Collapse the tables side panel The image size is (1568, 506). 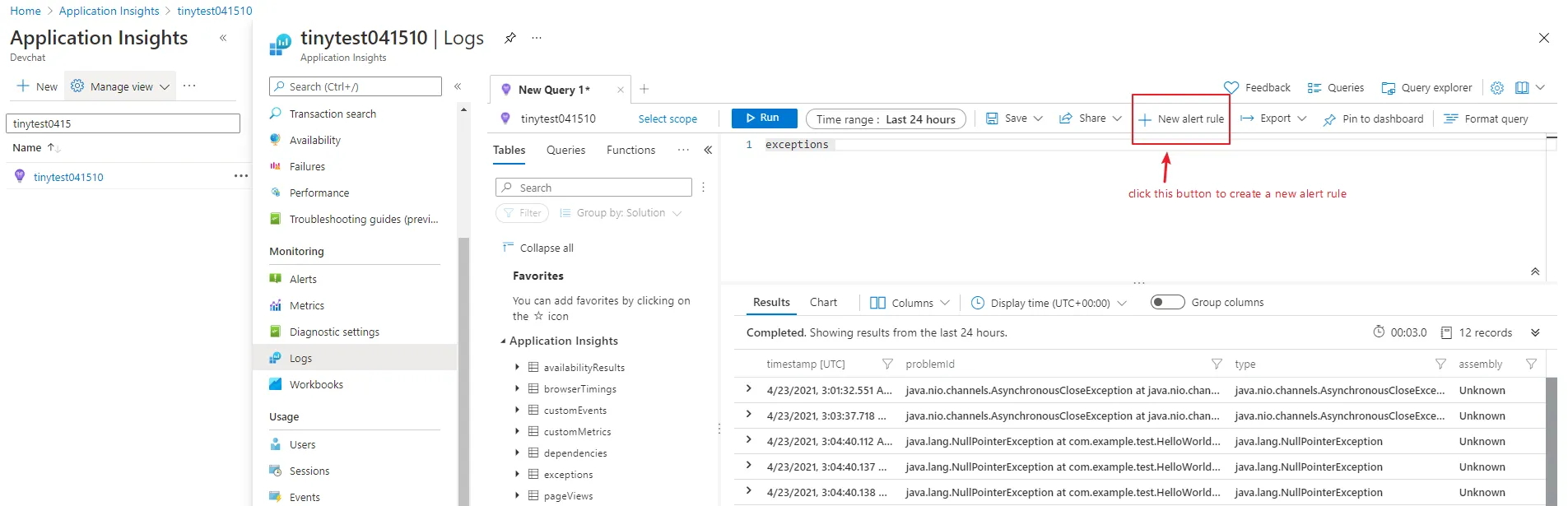(708, 150)
